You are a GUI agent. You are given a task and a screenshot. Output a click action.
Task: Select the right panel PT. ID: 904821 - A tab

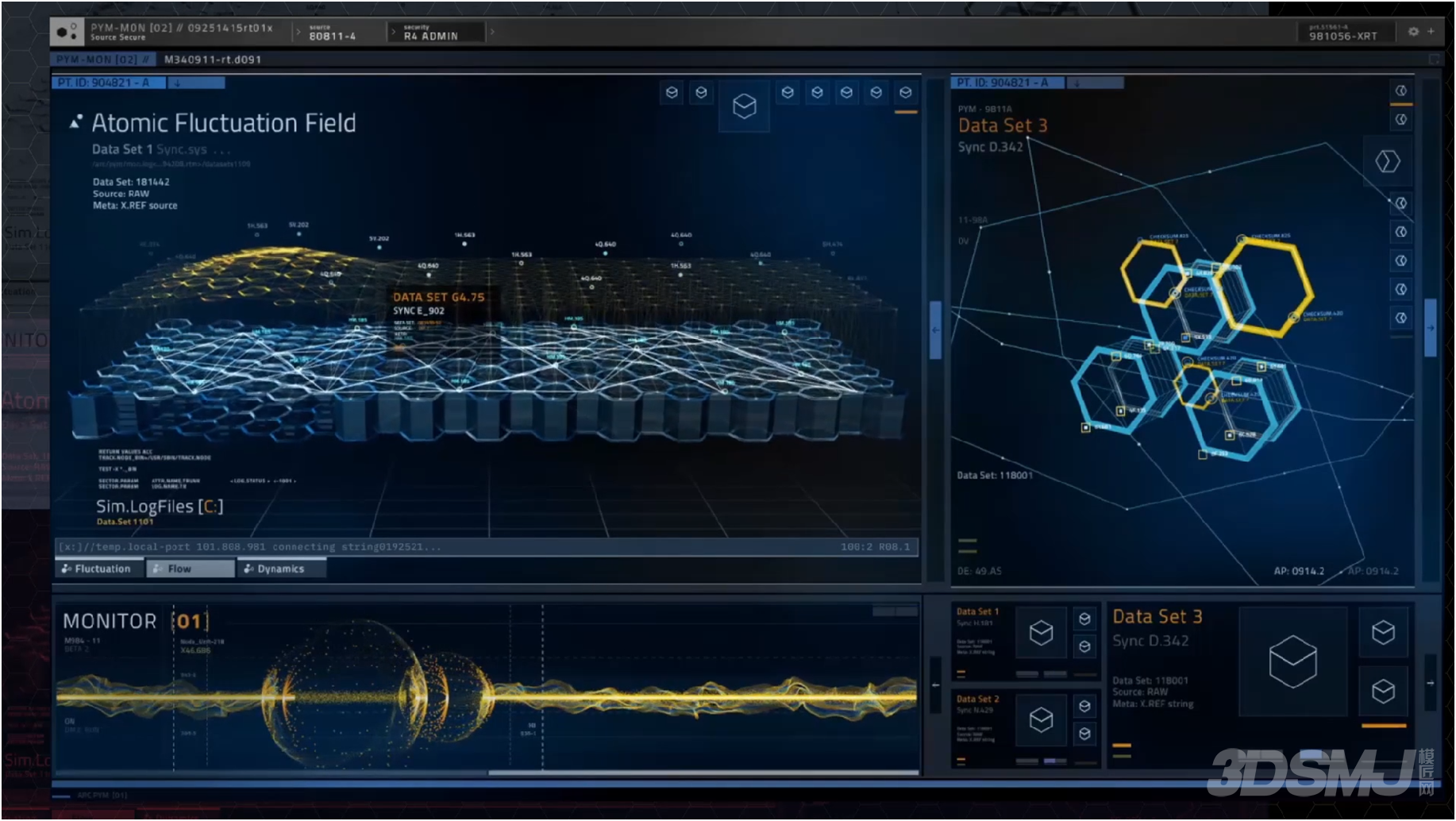pos(1009,83)
